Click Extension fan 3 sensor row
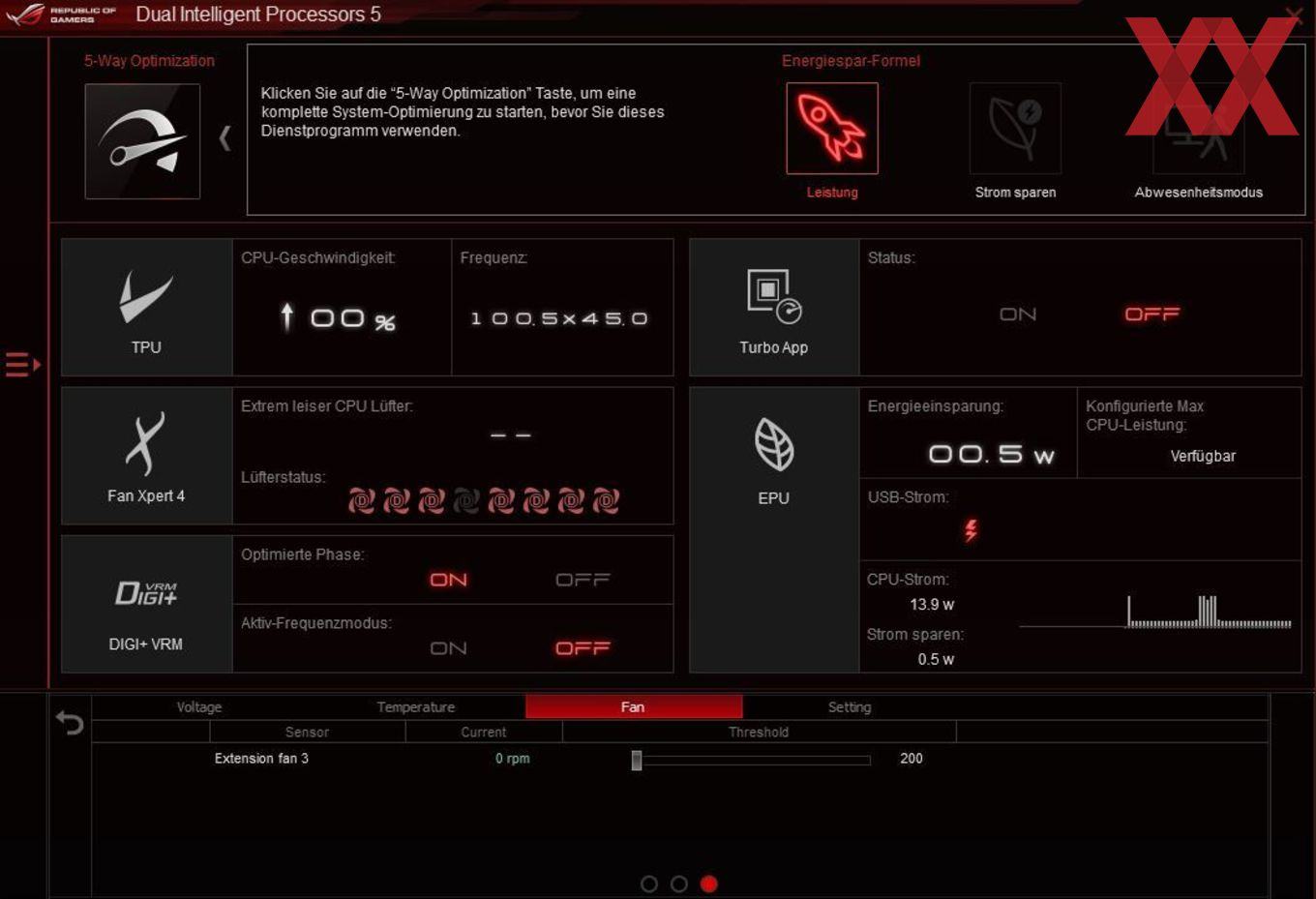1316x899 pixels. pyautogui.click(x=680, y=759)
